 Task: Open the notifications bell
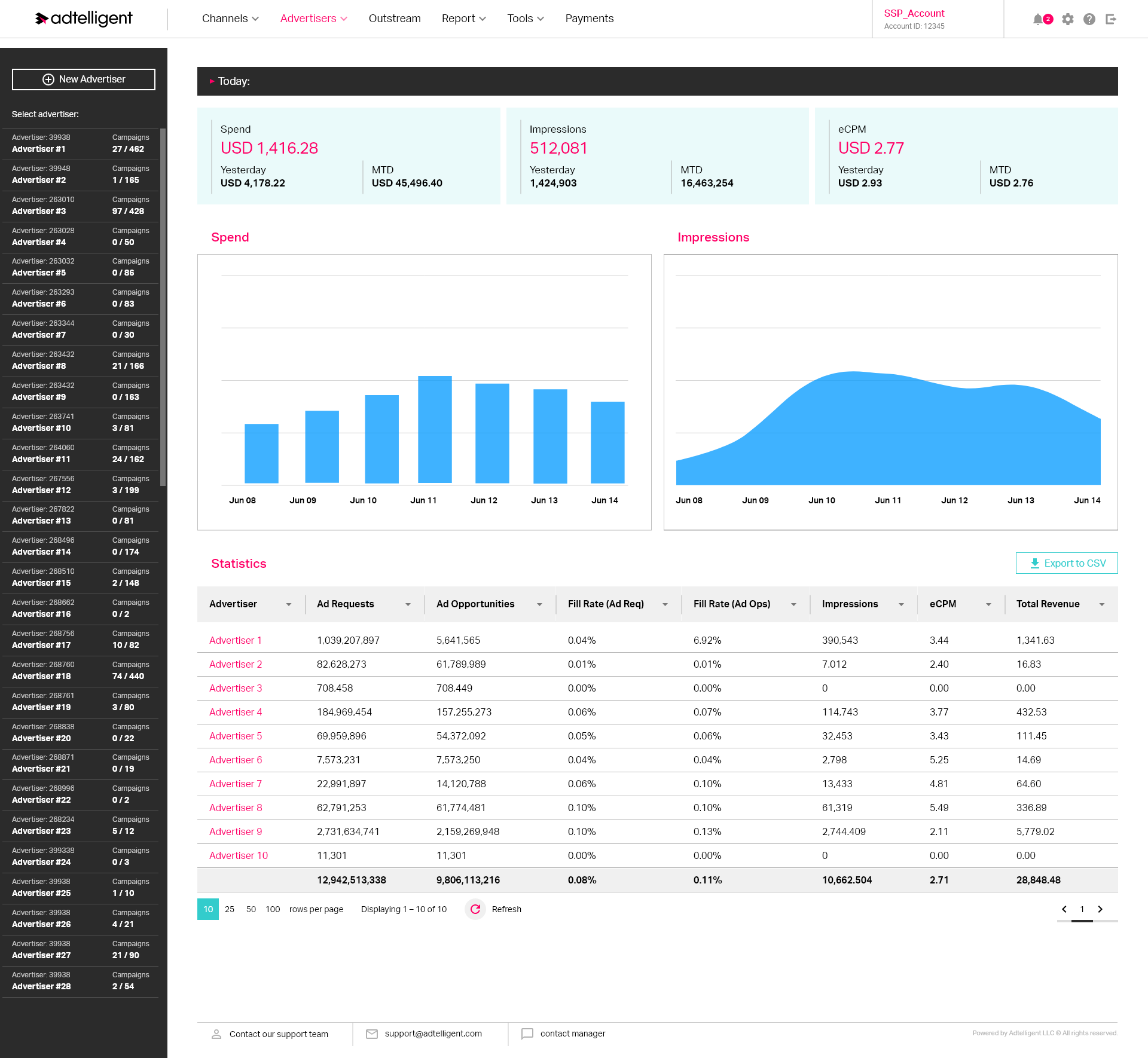[1039, 19]
